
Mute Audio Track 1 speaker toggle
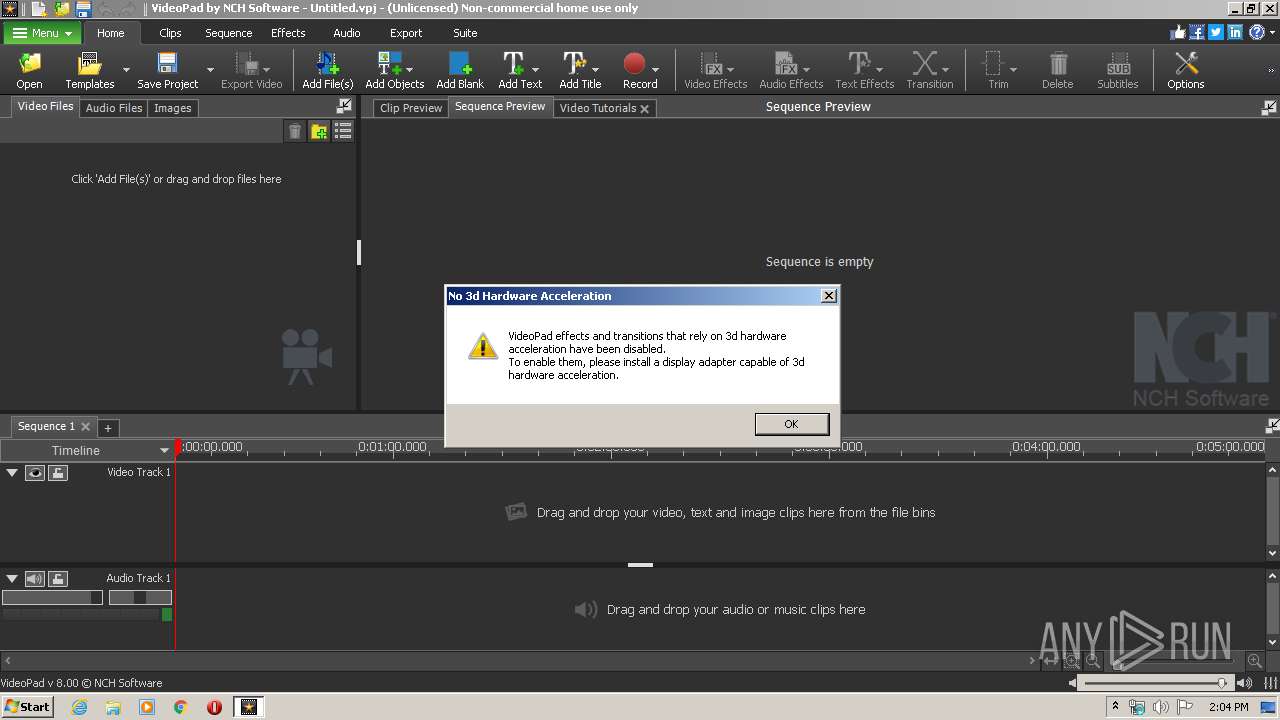[35, 578]
